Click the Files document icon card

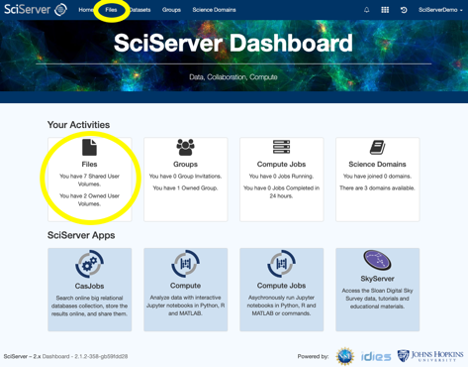click(89, 147)
